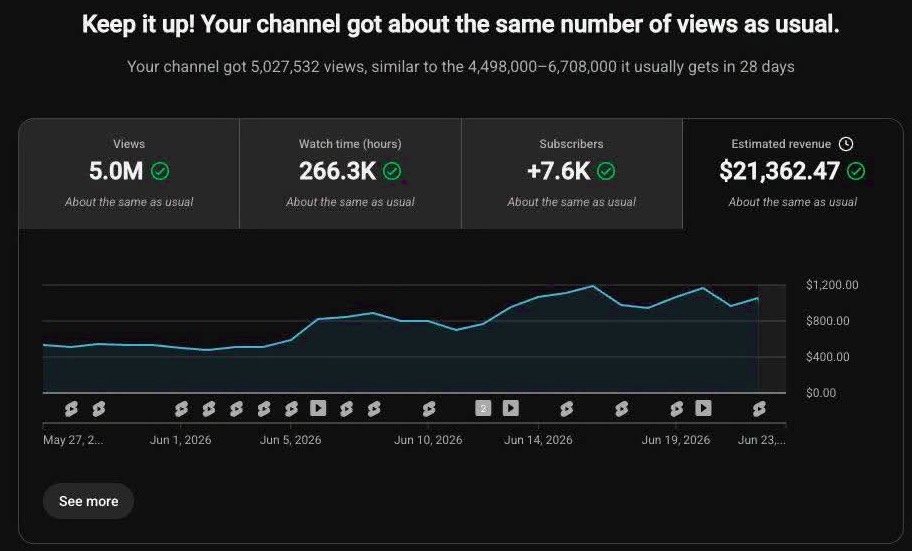This screenshot has height=551, width=912.
Task: Click the green check next to 5.0M
Action: pos(160,171)
